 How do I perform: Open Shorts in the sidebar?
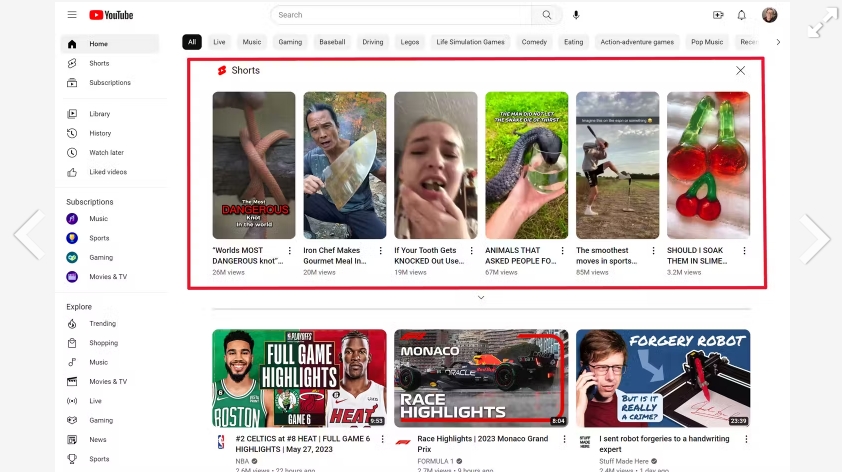pos(99,63)
